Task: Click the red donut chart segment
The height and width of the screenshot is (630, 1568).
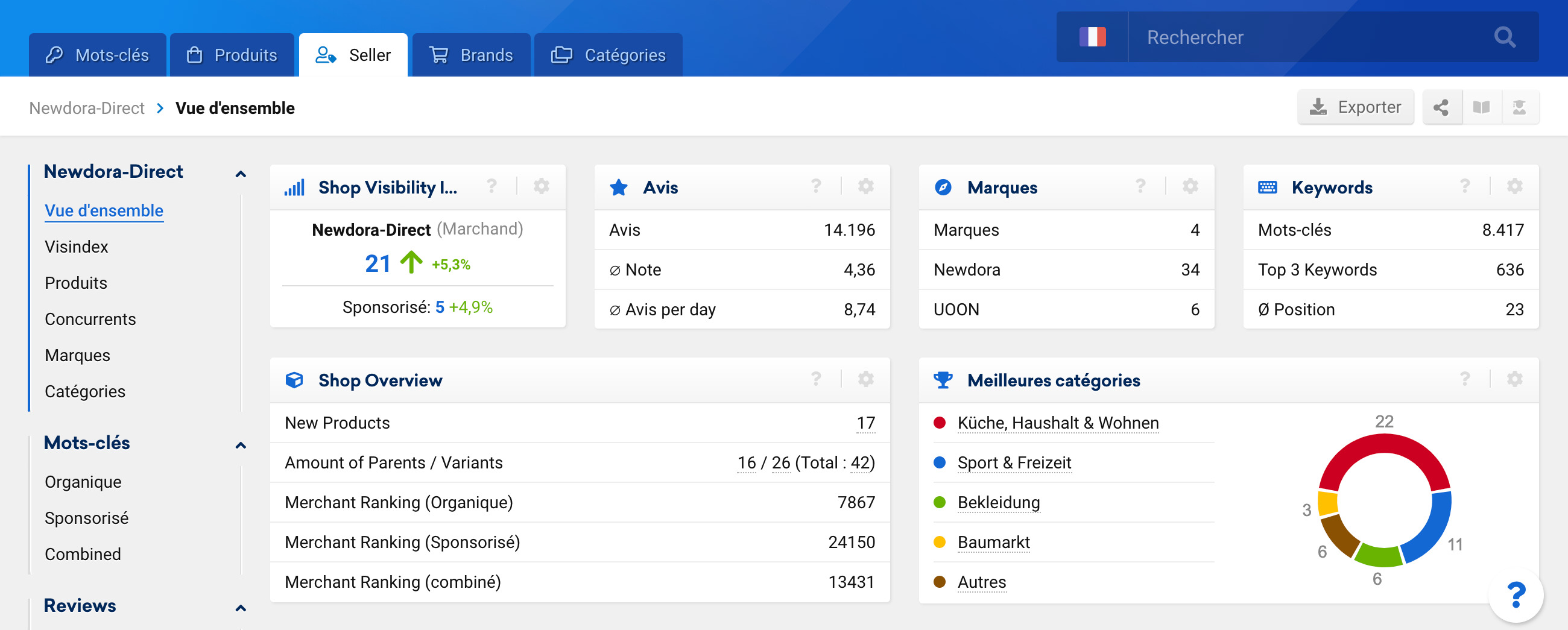Action: [1384, 443]
